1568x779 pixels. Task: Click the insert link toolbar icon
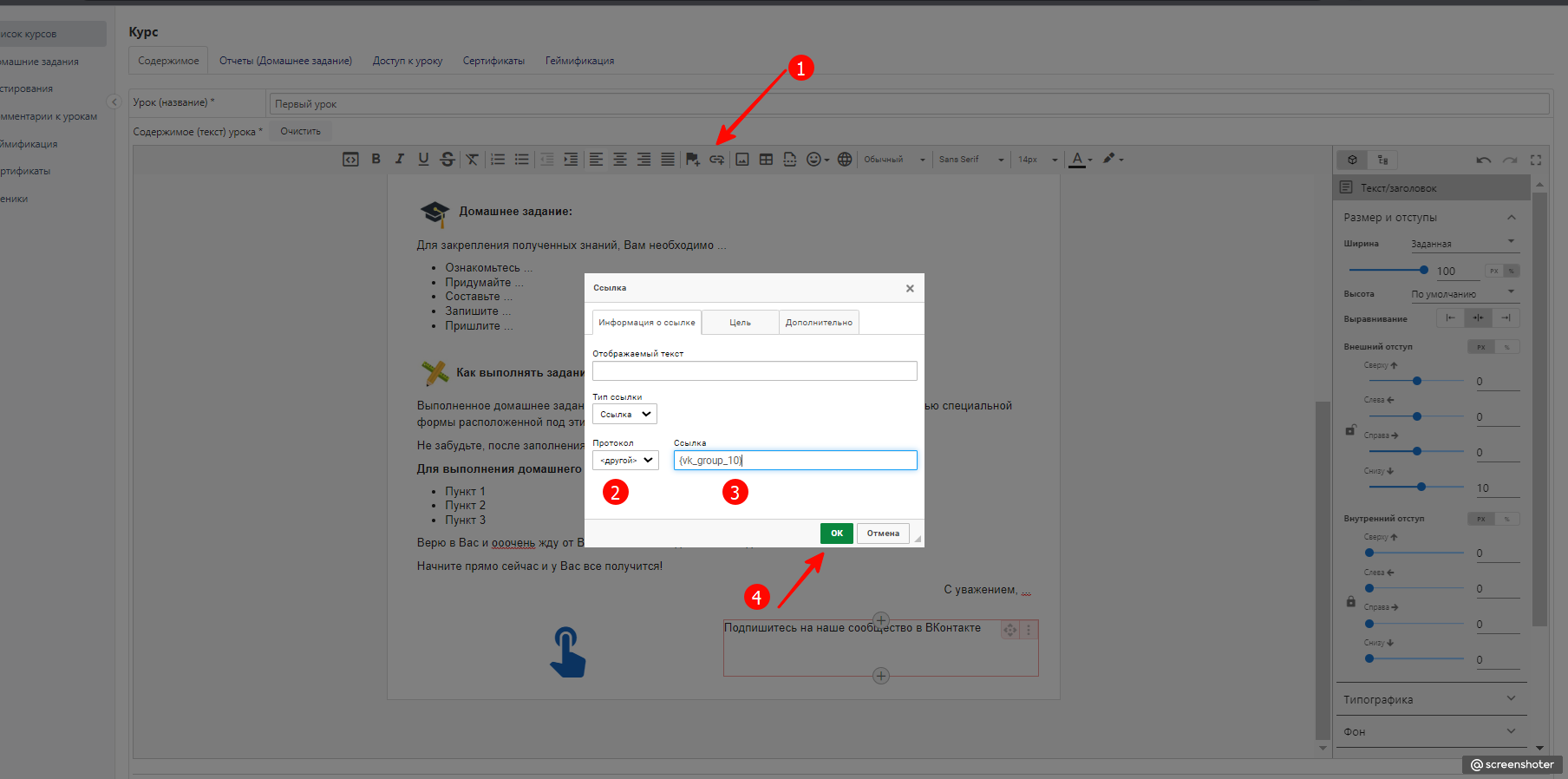tap(716, 160)
